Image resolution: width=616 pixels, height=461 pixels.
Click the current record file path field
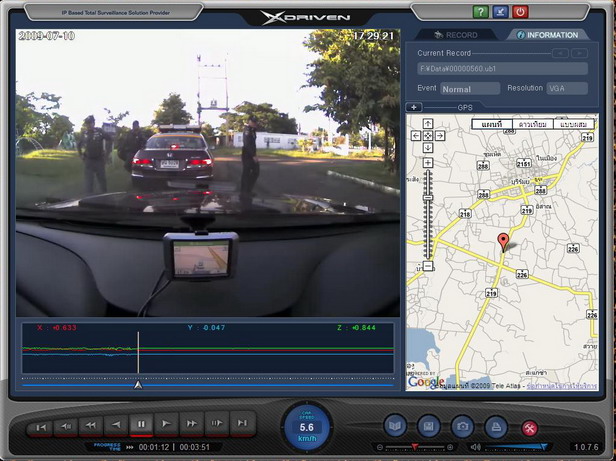[x=502, y=69]
